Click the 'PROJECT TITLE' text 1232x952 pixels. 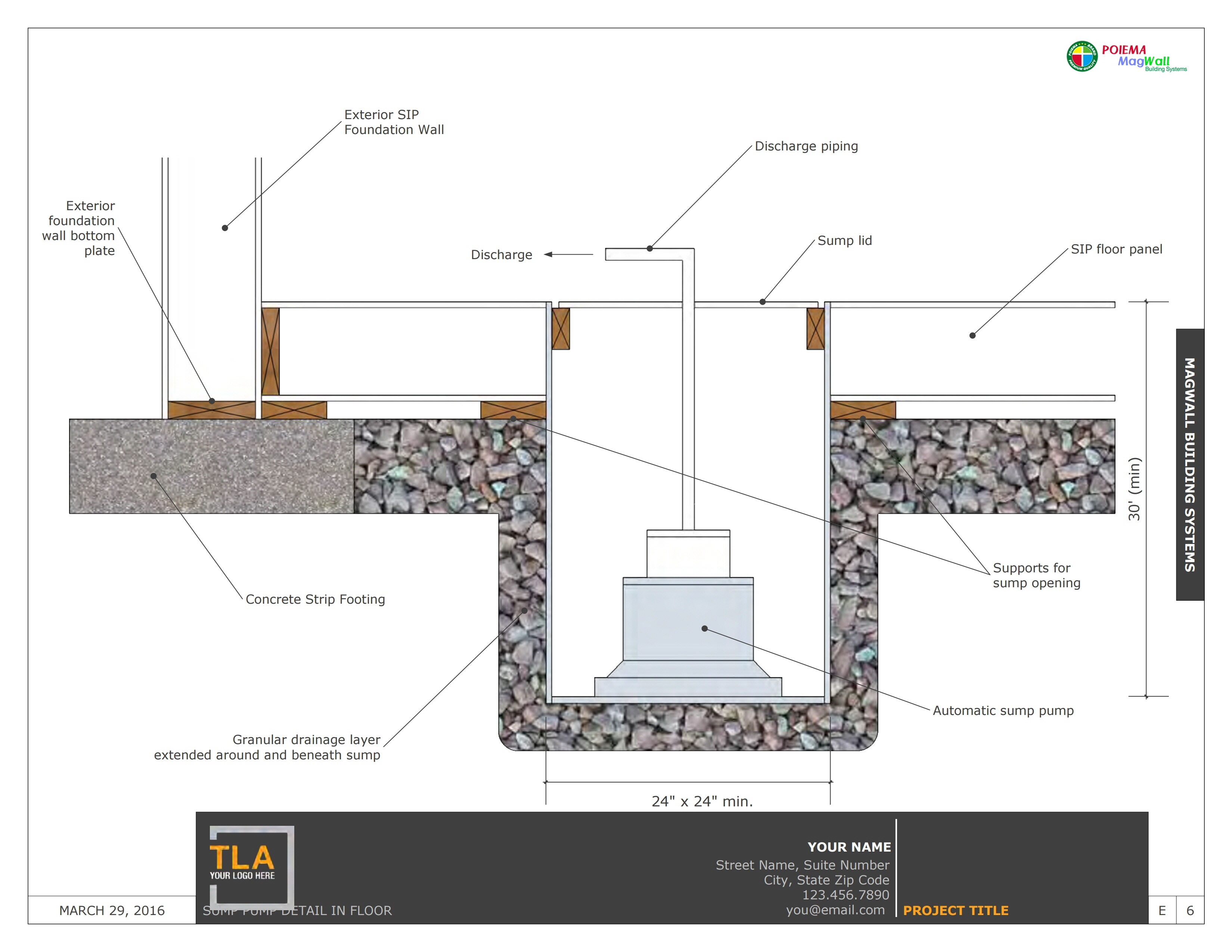(956, 911)
